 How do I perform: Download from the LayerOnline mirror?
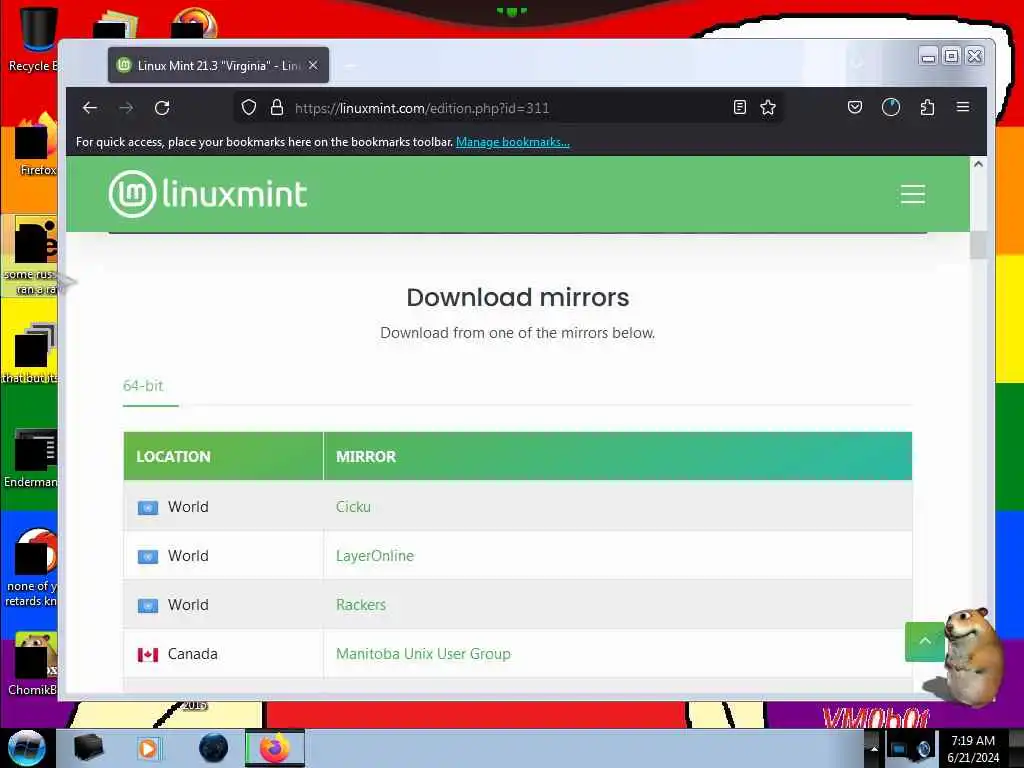375,556
